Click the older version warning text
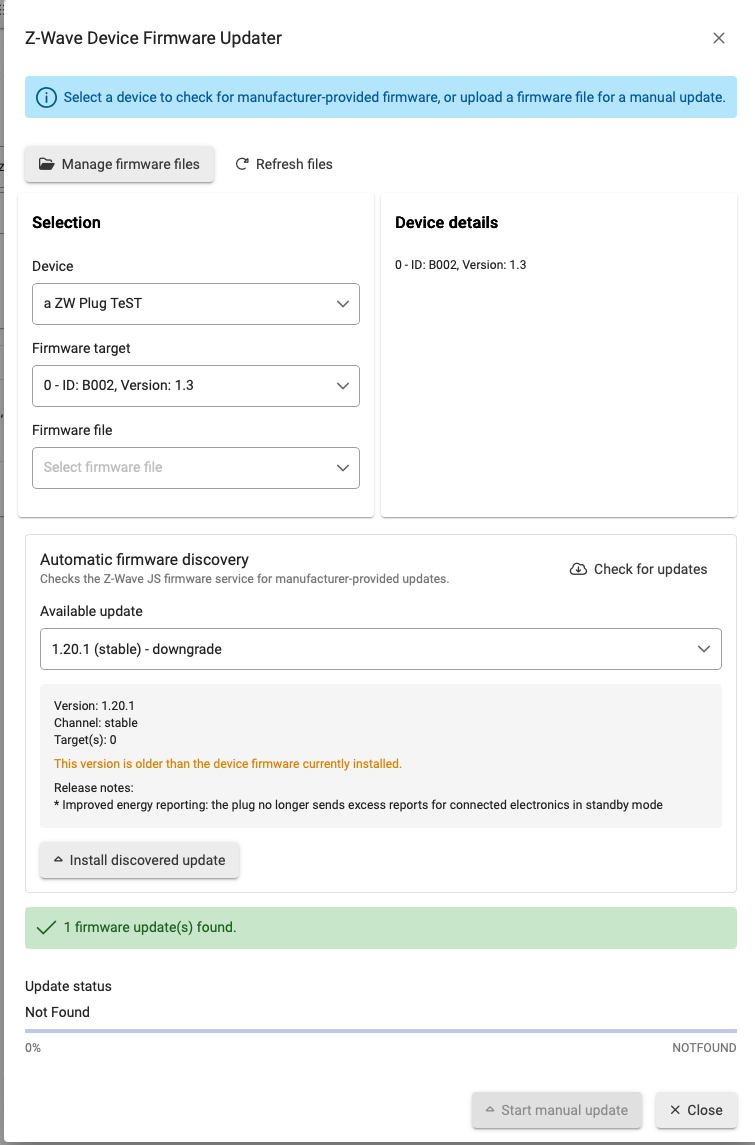The image size is (755, 1145). 228,764
